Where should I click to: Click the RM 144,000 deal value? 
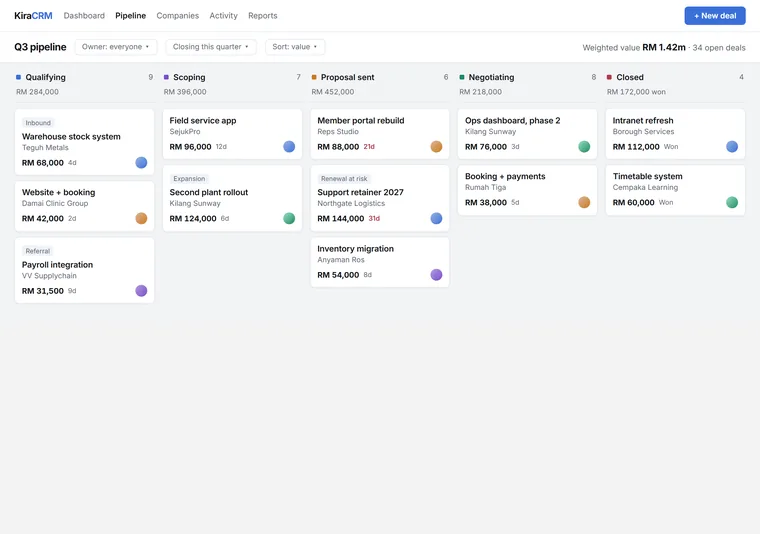tap(340, 219)
